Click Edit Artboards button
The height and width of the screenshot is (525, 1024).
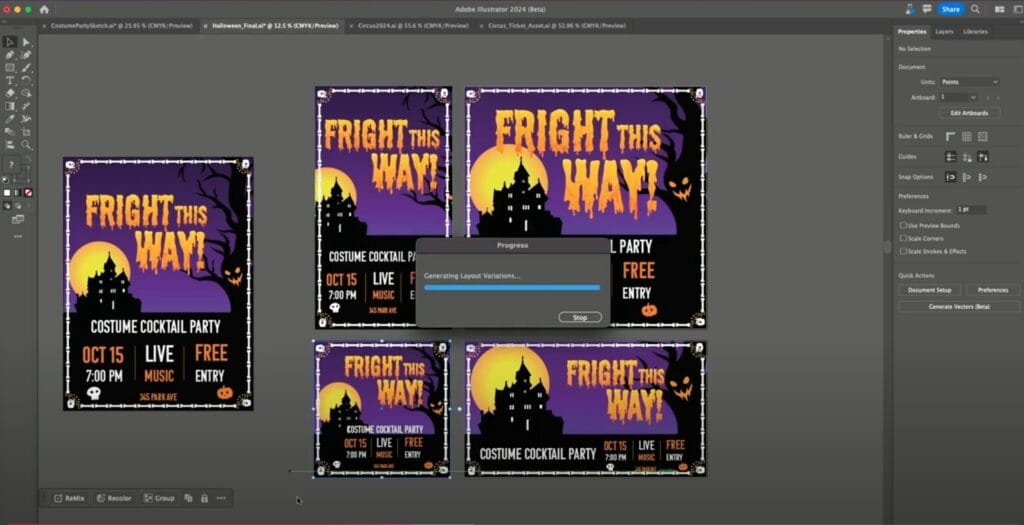[969, 113]
